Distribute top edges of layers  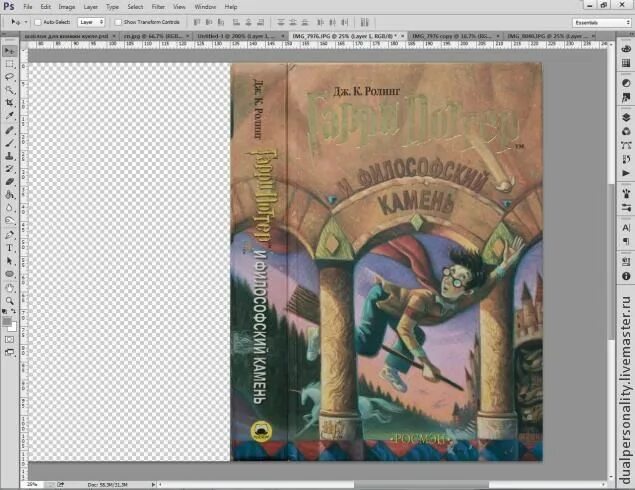coord(281,22)
